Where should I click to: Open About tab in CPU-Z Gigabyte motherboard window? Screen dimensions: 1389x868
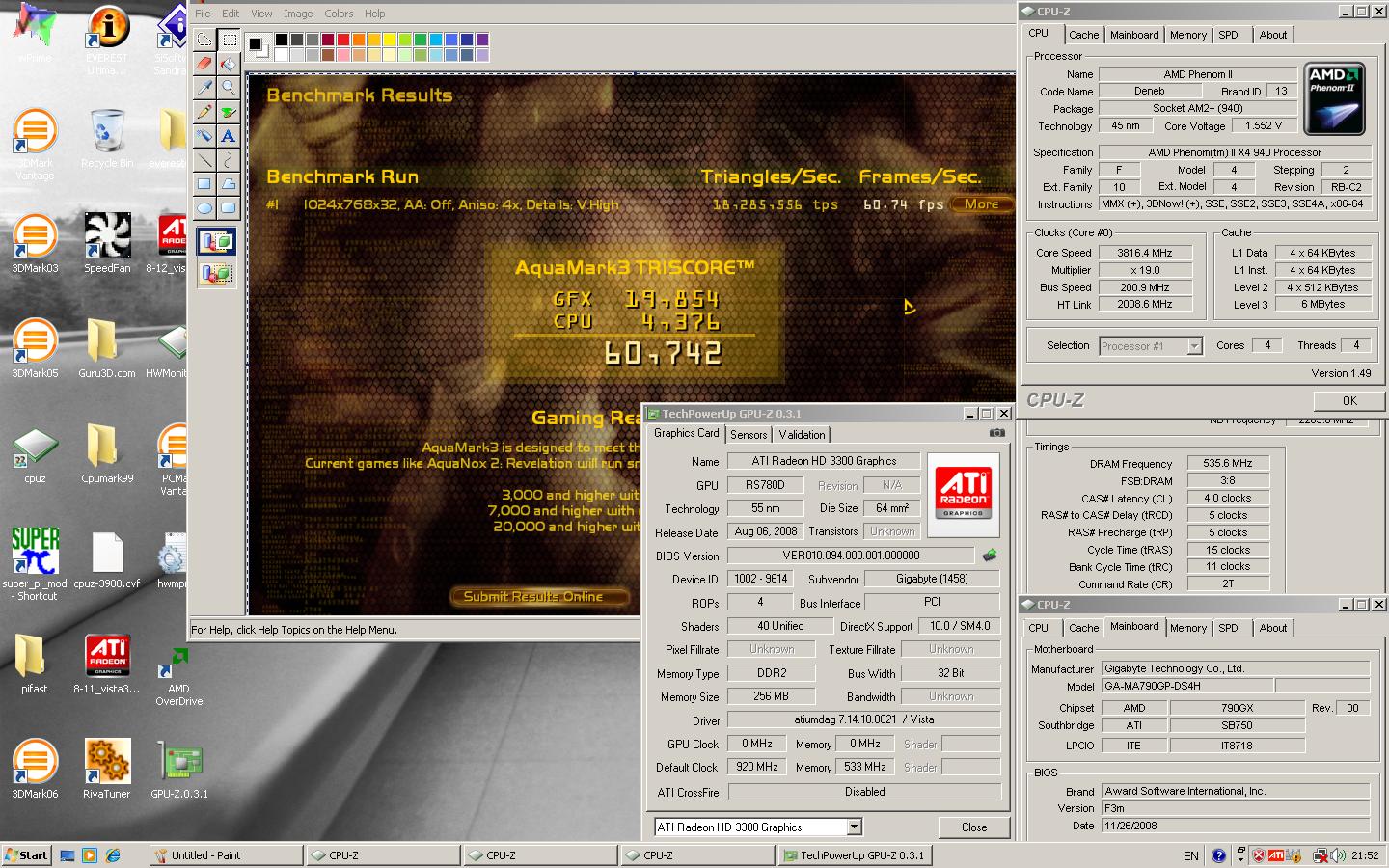click(x=1273, y=628)
